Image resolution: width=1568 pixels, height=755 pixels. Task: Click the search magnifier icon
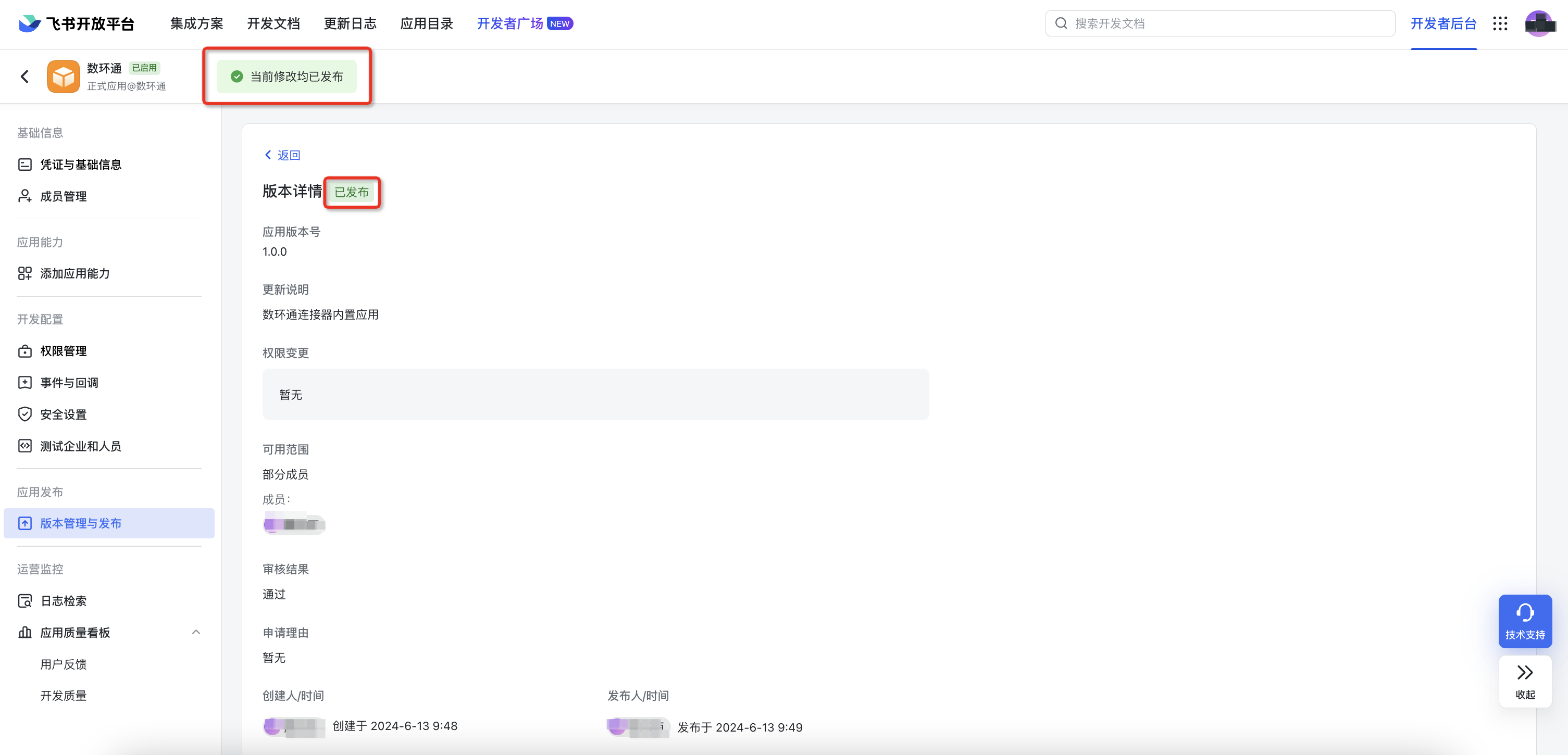point(1061,23)
